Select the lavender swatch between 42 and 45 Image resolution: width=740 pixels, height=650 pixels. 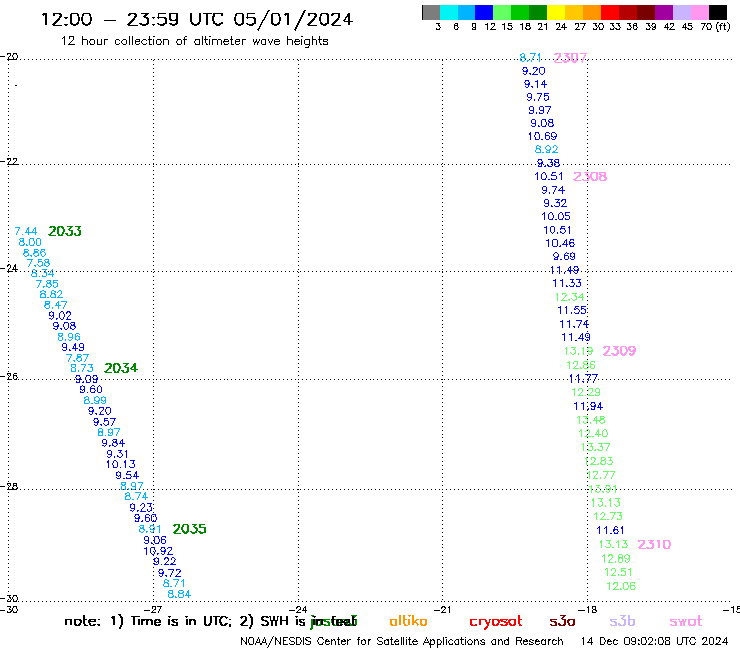(x=682, y=12)
